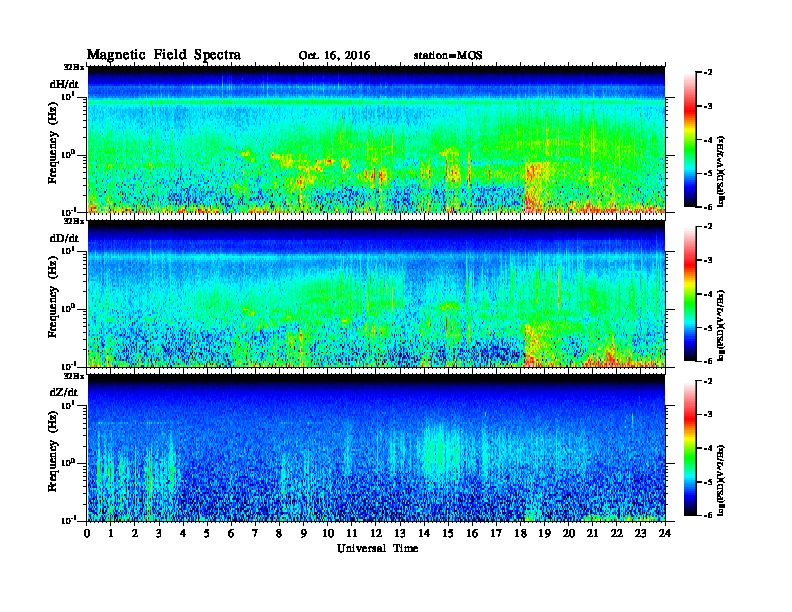Viewport: 792px width, 612px height.
Task: Click the 10^0 frequency tick in dH/dt panel
Action: 68,155
